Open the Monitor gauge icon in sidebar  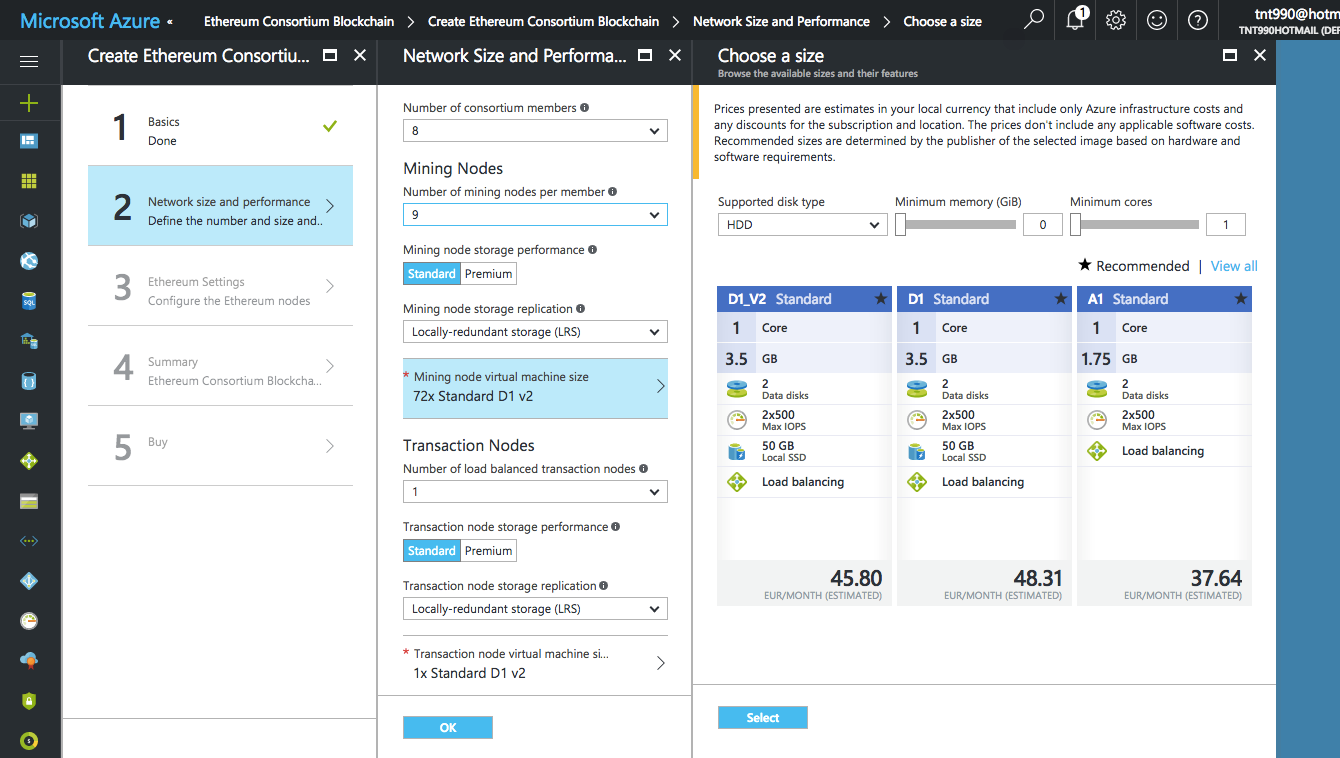(29, 621)
